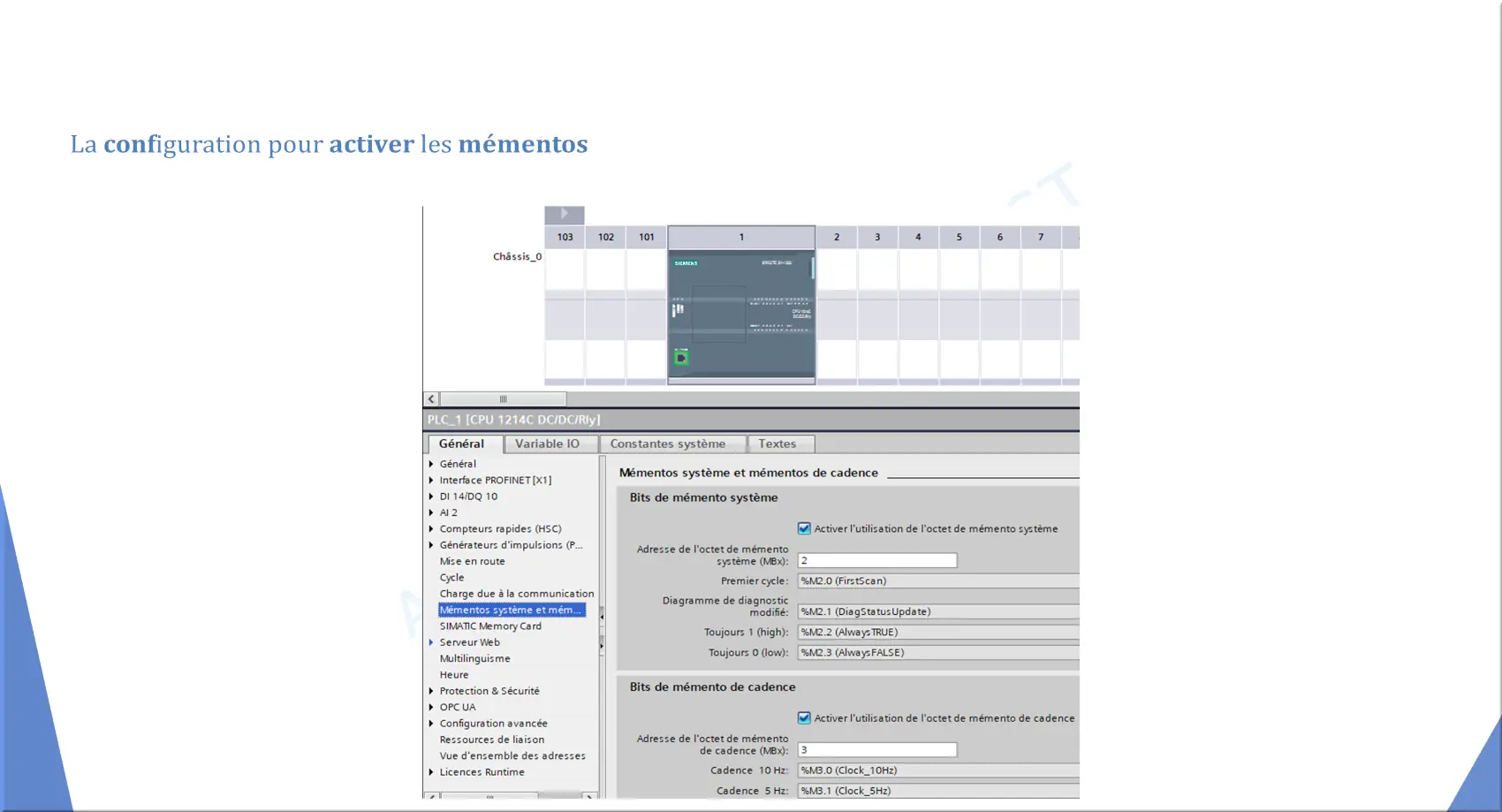Image resolution: width=1502 pixels, height=812 pixels.
Task: Switch to the Constantes système tab
Action: (671, 444)
